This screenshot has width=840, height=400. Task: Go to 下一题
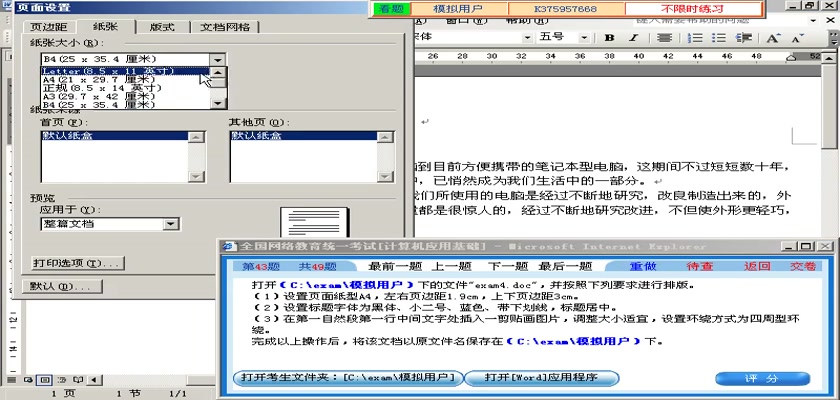pyautogui.click(x=508, y=267)
